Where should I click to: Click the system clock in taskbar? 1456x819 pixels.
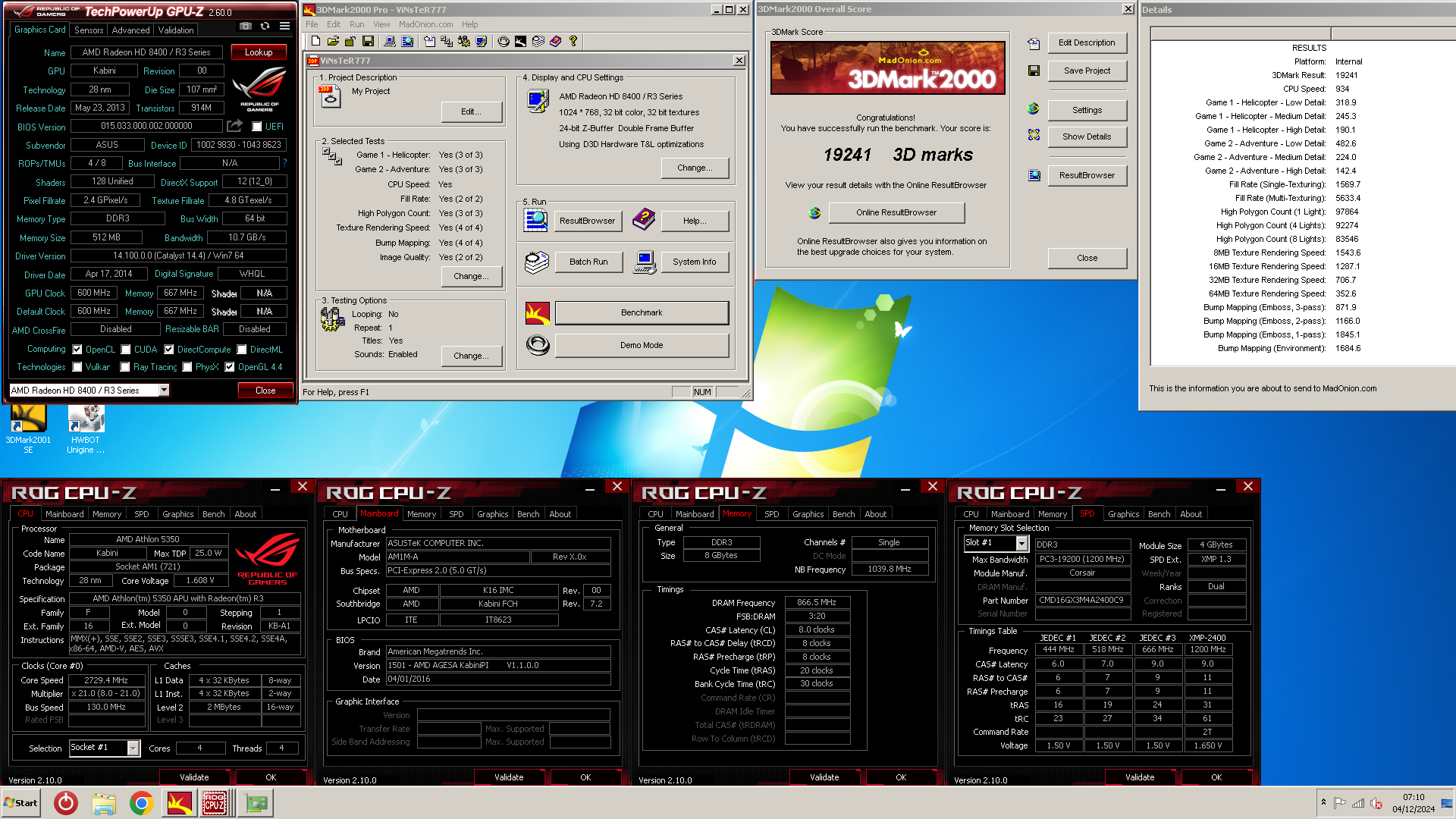1413,803
